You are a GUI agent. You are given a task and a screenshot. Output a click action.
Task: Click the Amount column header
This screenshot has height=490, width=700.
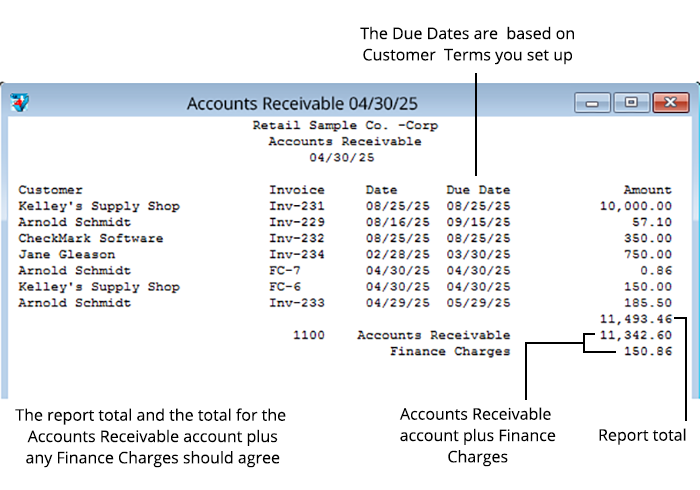(x=647, y=190)
